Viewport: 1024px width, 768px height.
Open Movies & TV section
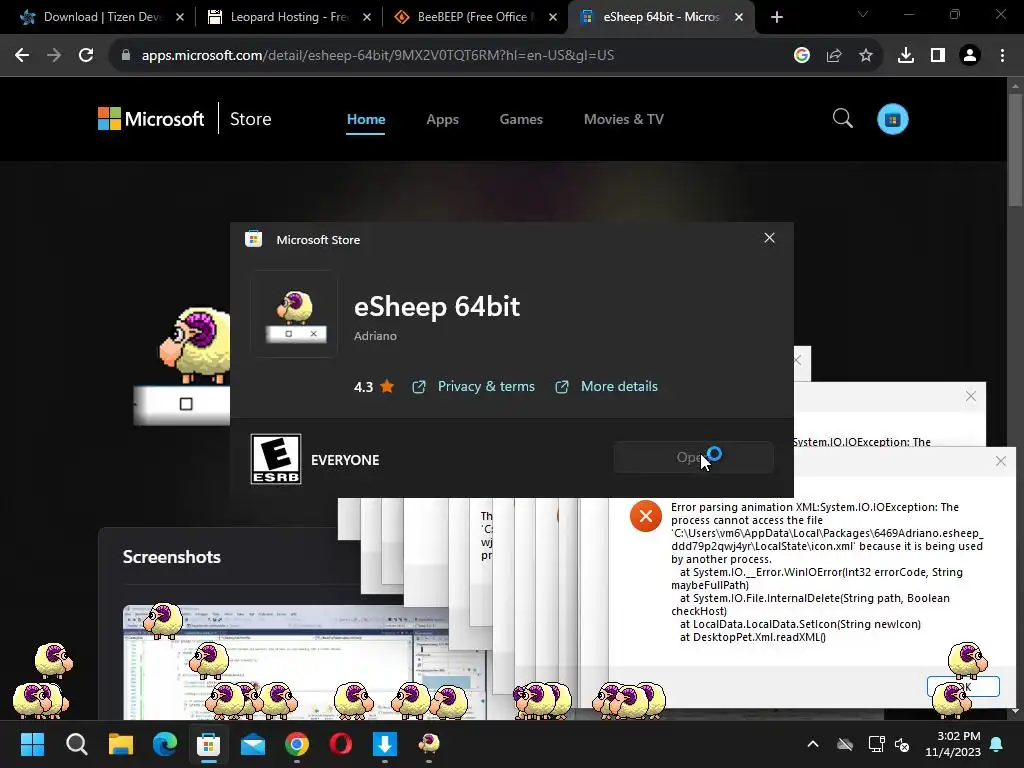[x=624, y=120]
